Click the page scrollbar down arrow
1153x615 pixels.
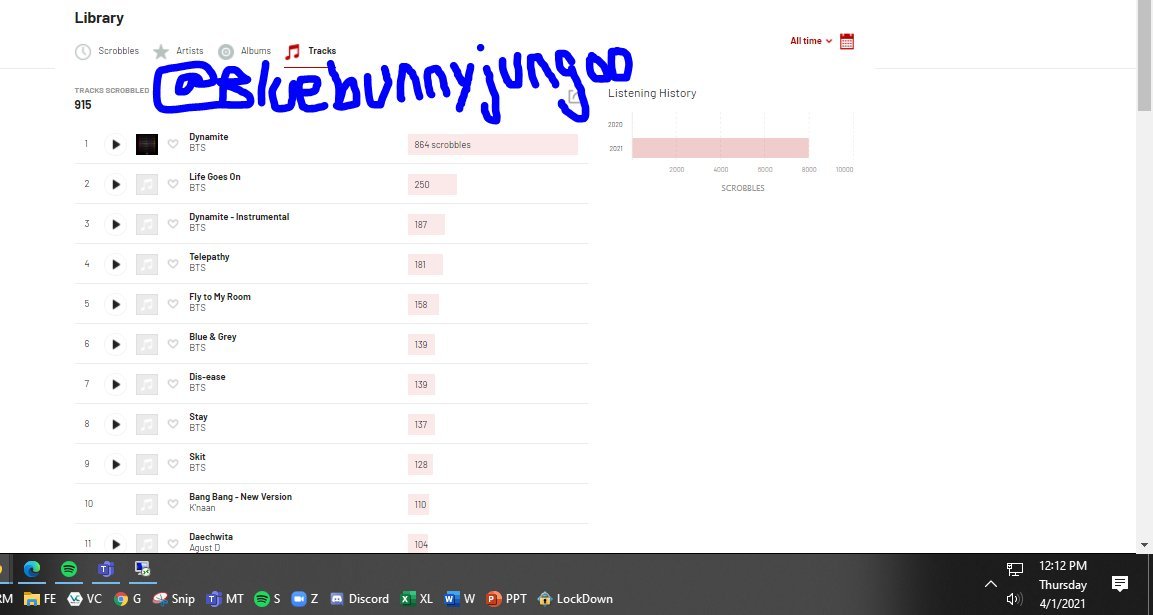click(x=1144, y=545)
